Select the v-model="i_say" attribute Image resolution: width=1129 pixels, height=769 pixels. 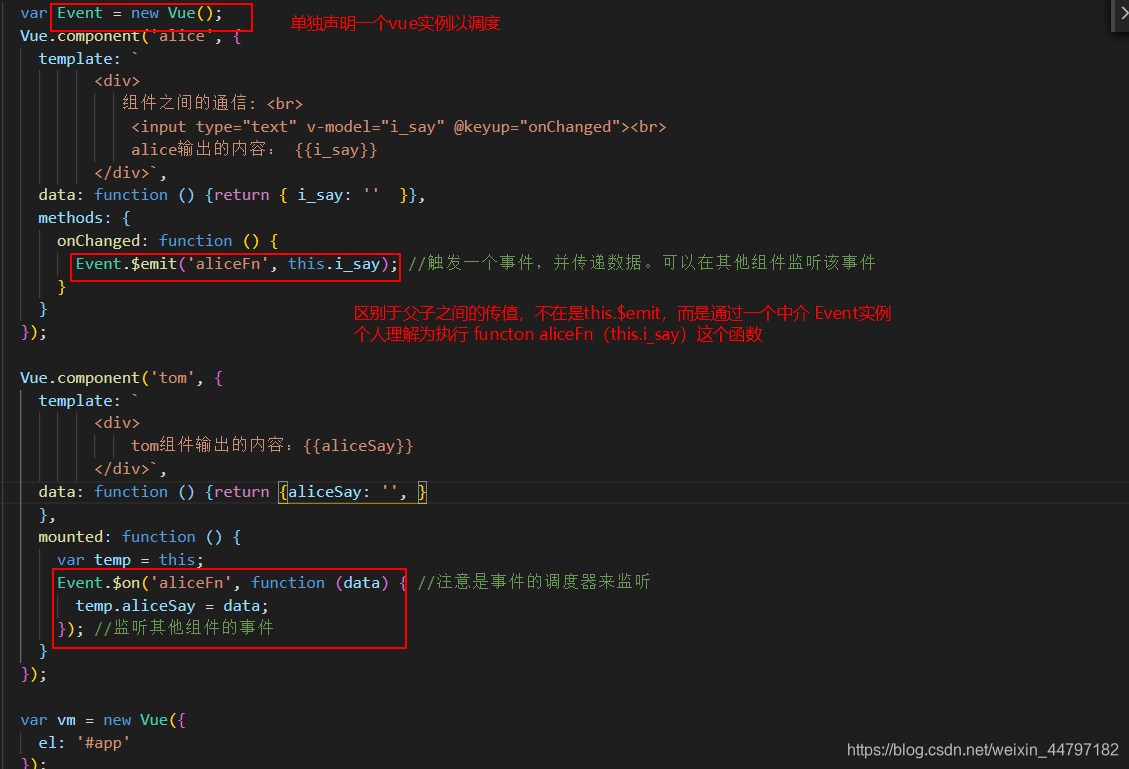pyautogui.click(x=375, y=127)
